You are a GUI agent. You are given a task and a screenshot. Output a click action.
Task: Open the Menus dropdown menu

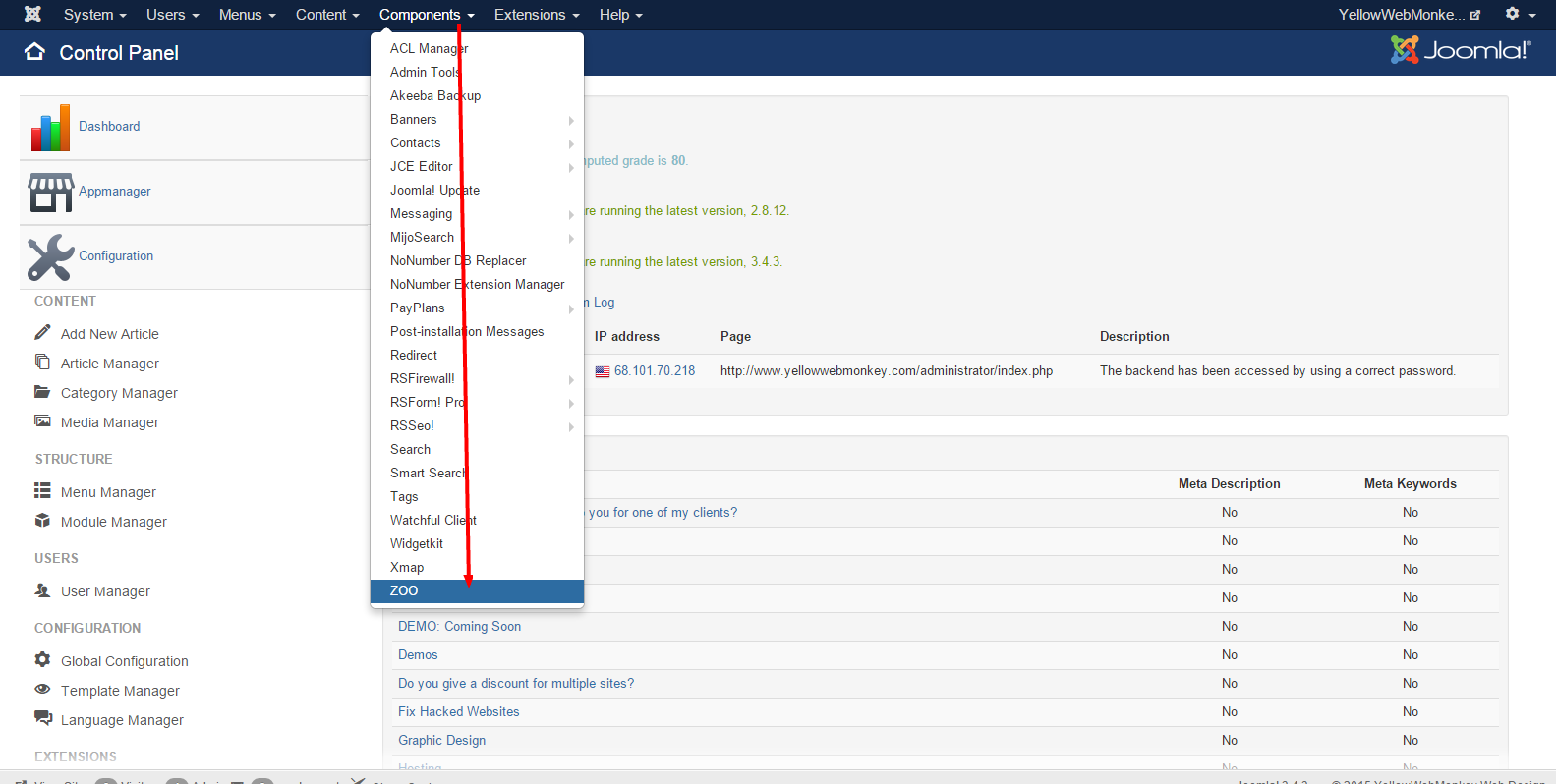point(247,15)
